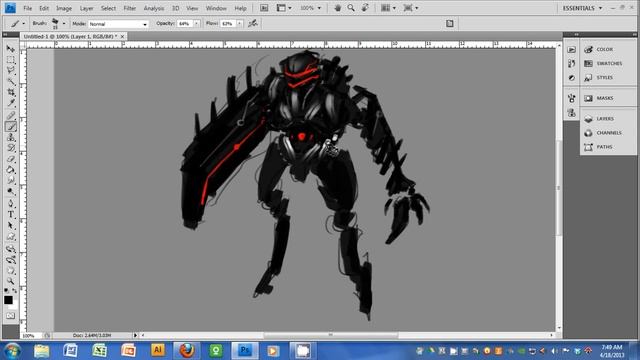This screenshot has height=360, width=640.
Task: Open the Actions panel play icon
Action: tap(571, 49)
